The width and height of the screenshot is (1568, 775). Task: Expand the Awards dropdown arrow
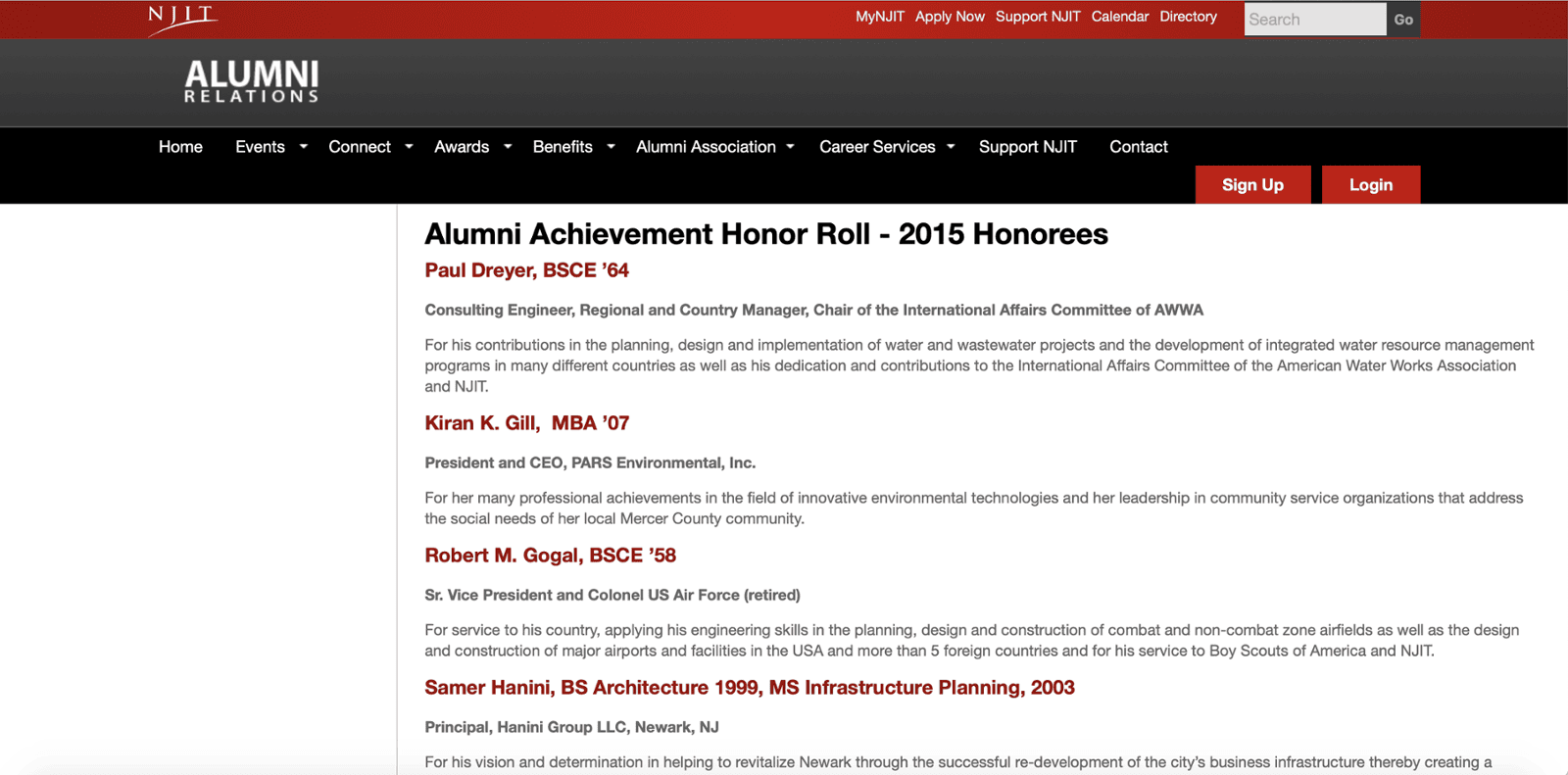(x=508, y=147)
